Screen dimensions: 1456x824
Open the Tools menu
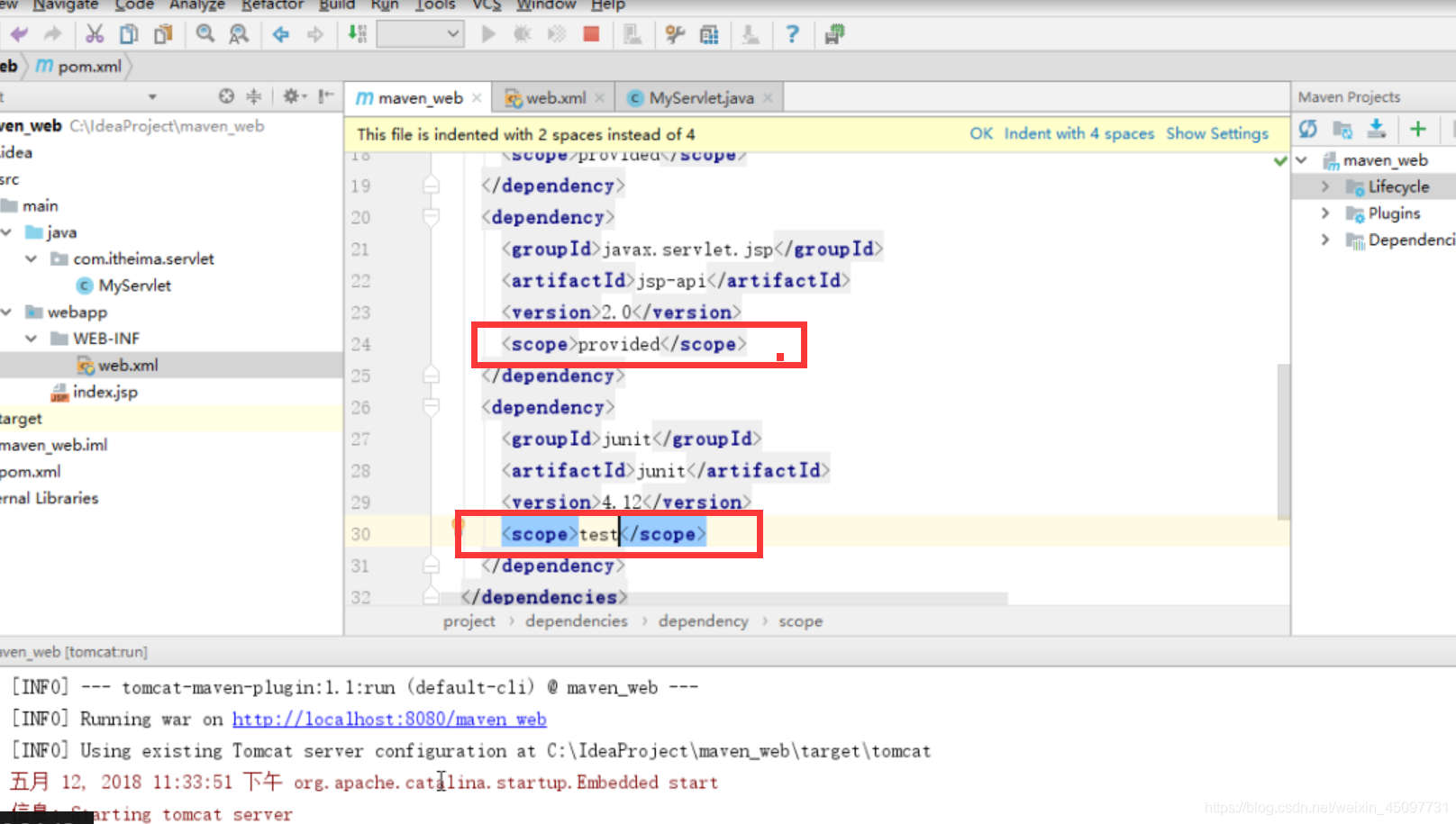tap(435, 5)
